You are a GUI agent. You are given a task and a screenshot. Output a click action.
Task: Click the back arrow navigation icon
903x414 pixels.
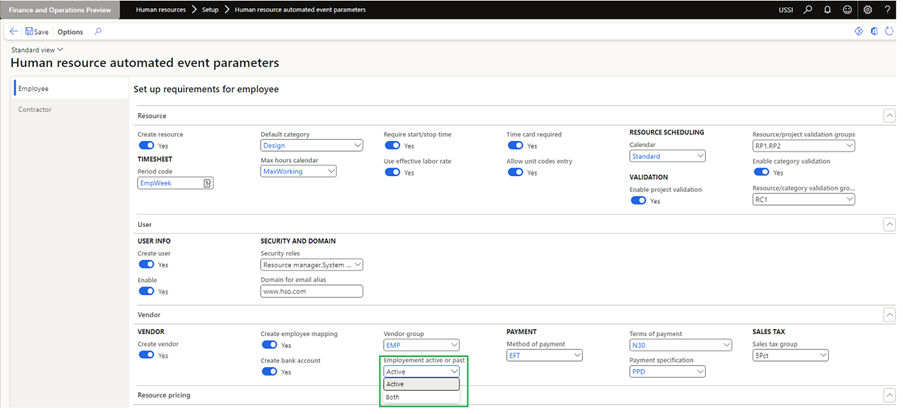pyautogui.click(x=14, y=31)
